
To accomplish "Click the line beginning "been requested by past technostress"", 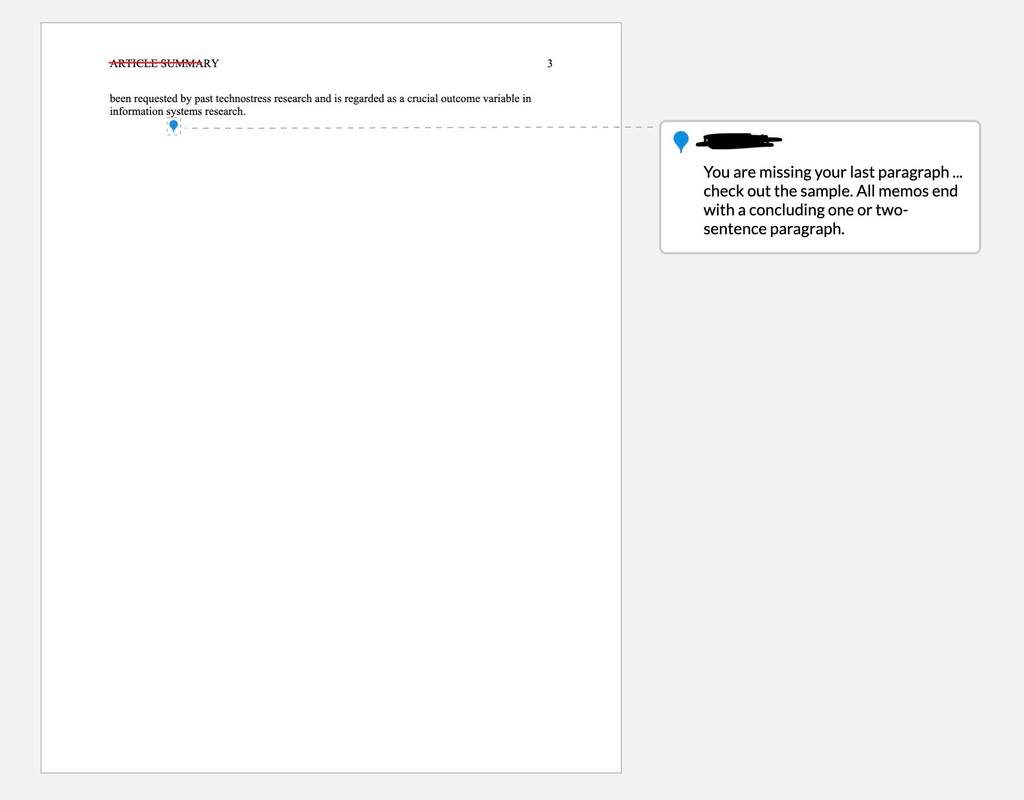I will pyautogui.click(x=320, y=99).
